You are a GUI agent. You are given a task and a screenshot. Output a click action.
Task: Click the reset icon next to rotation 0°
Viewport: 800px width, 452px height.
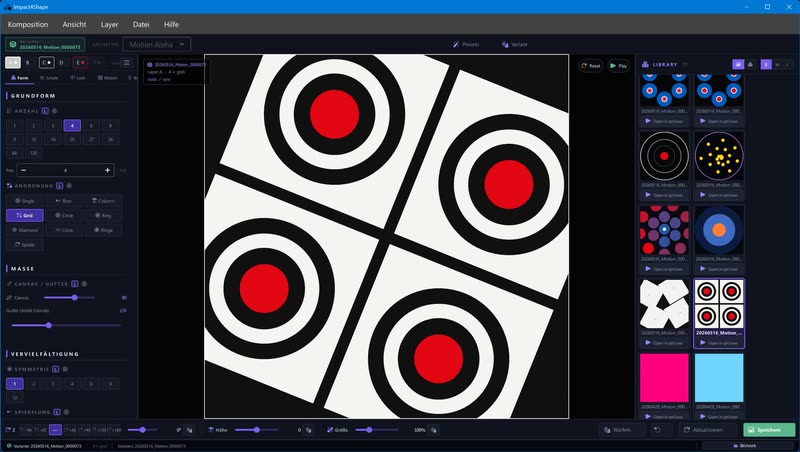click(x=189, y=430)
